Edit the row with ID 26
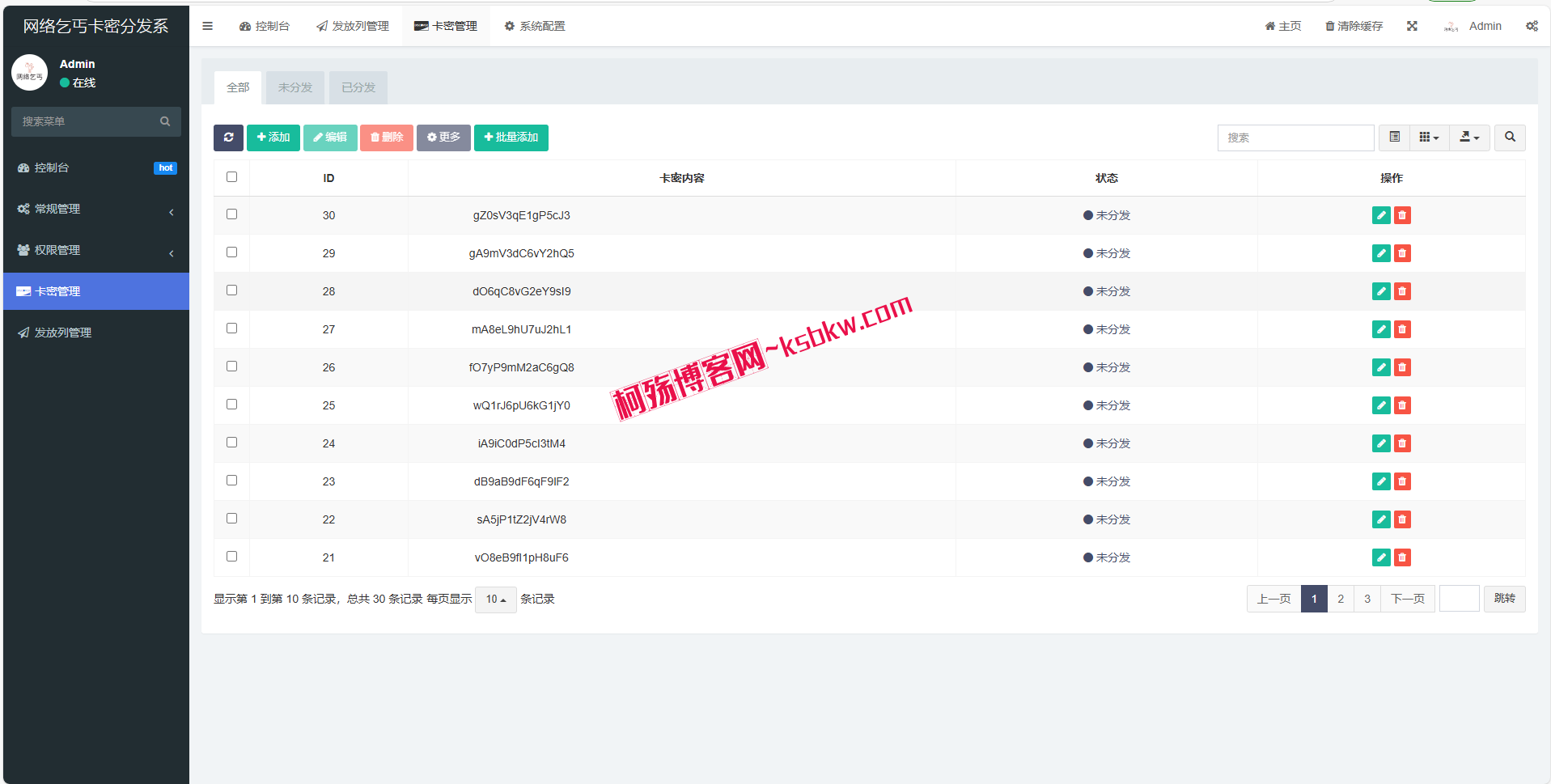The image size is (1551, 784). [1381, 367]
